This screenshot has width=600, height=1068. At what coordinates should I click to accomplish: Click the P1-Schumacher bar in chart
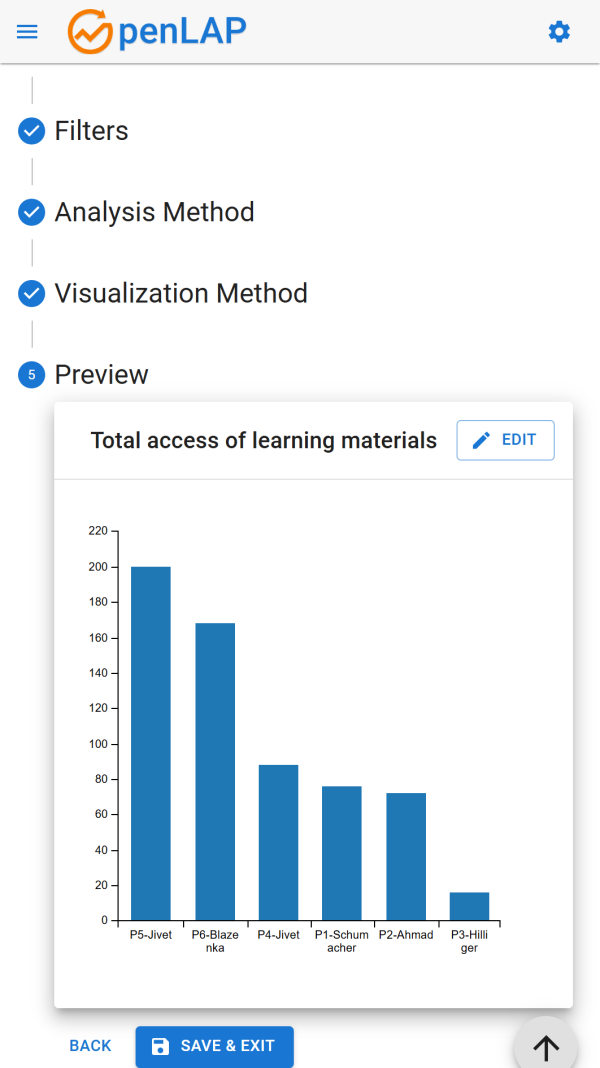click(x=342, y=853)
